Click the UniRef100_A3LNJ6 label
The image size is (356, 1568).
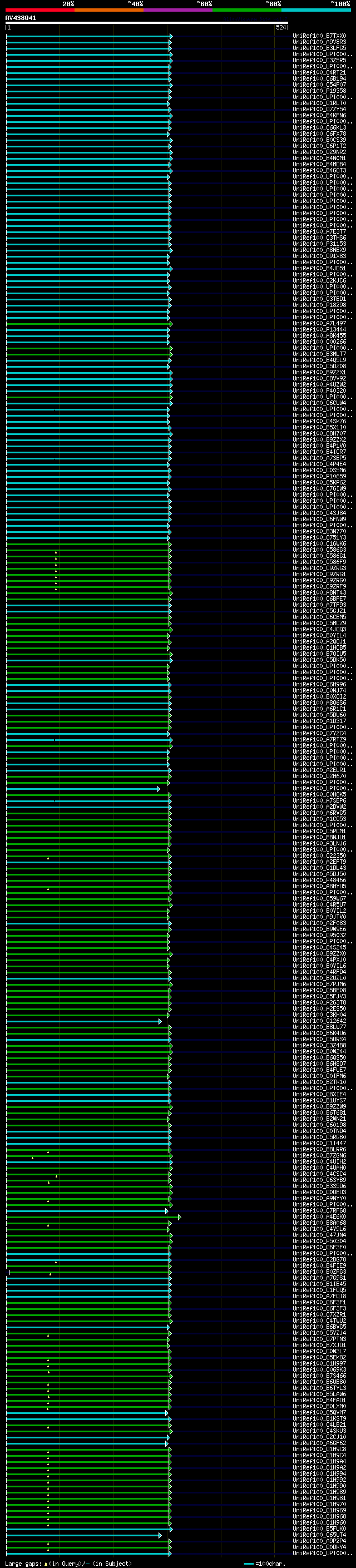click(x=319, y=843)
